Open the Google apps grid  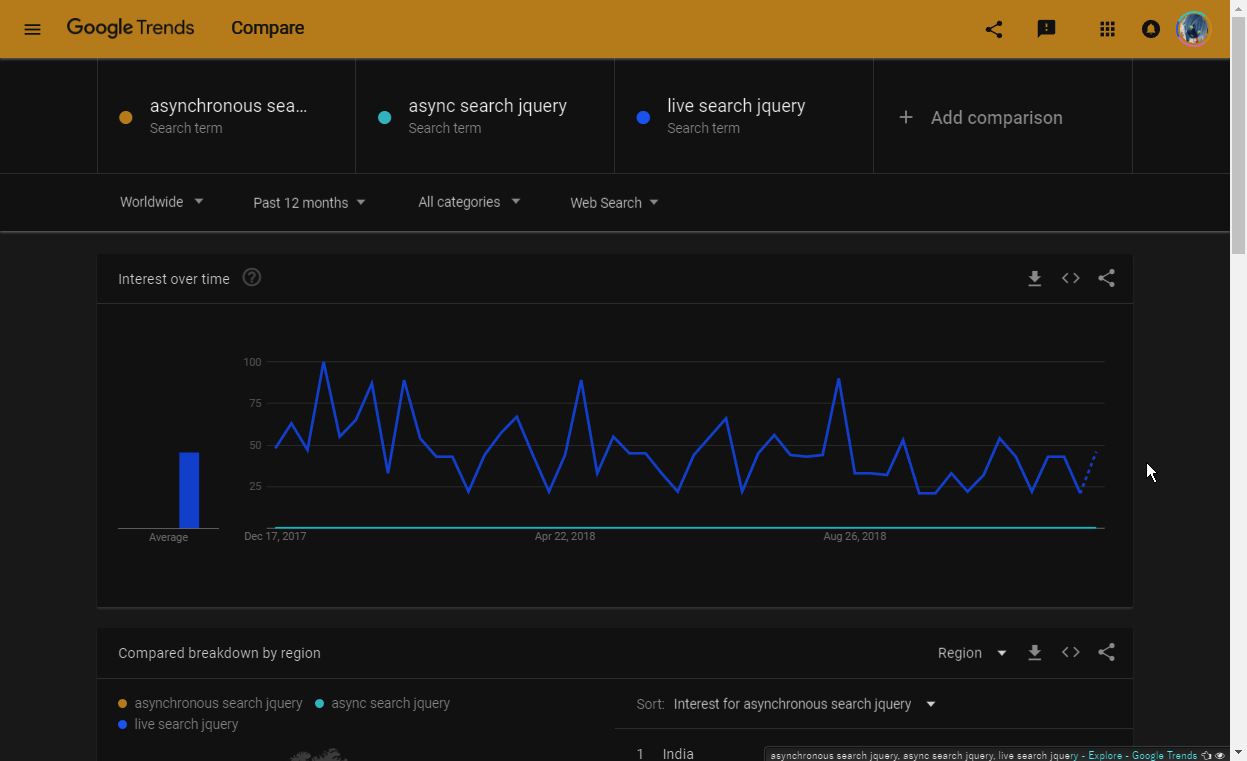1106,29
